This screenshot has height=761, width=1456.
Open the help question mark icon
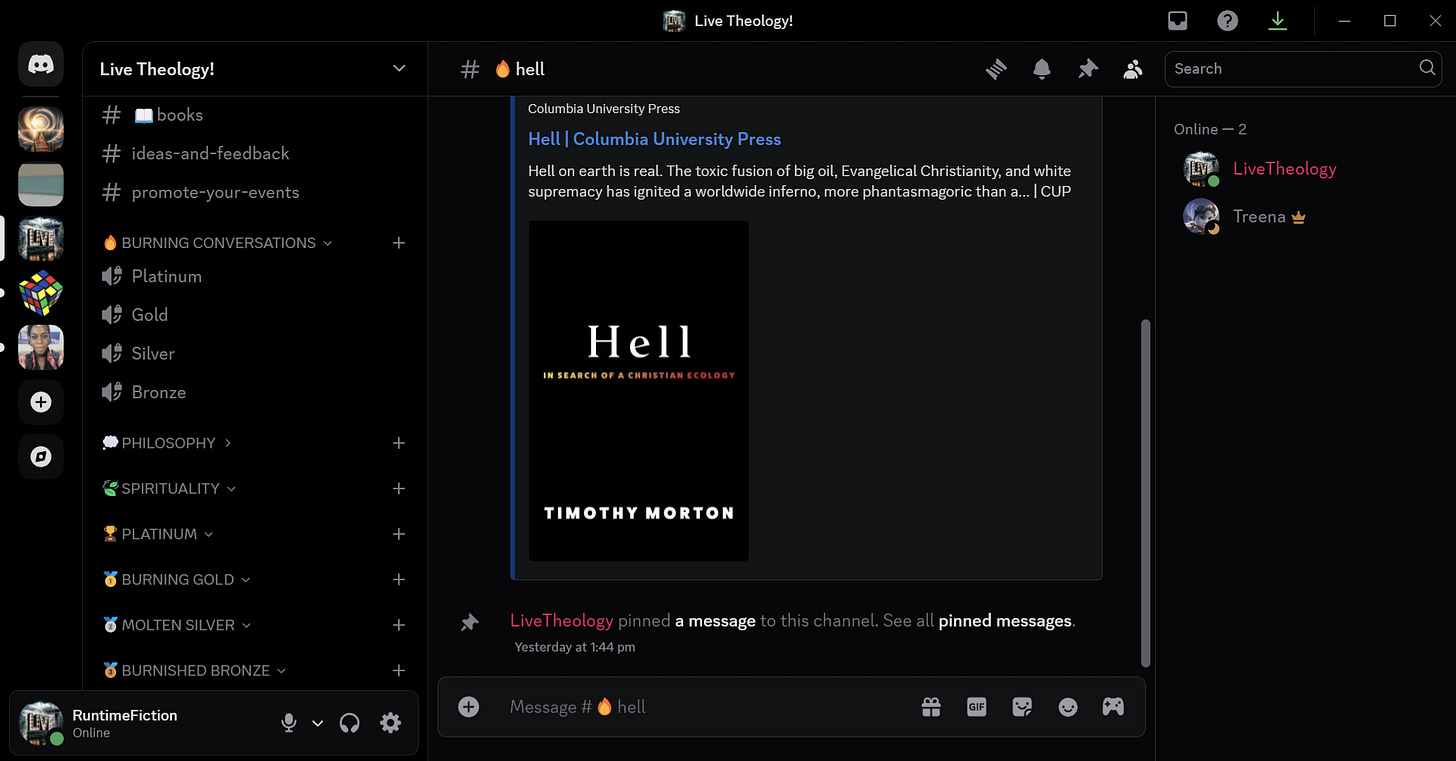pyautogui.click(x=1228, y=21)
